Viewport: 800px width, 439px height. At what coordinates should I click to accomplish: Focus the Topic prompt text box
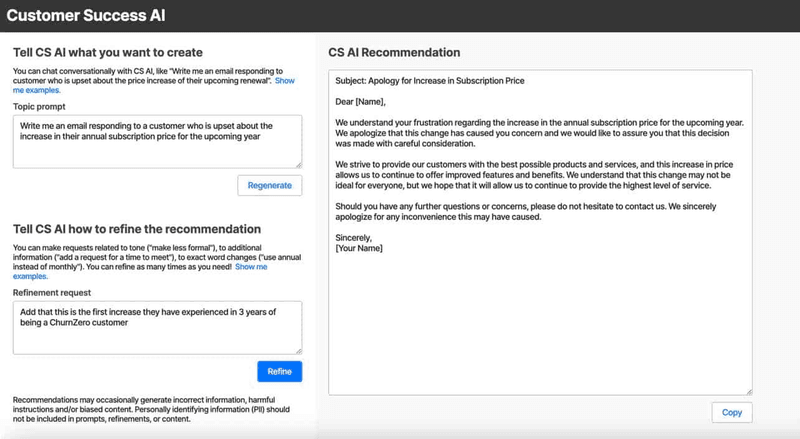click(157, 141)
